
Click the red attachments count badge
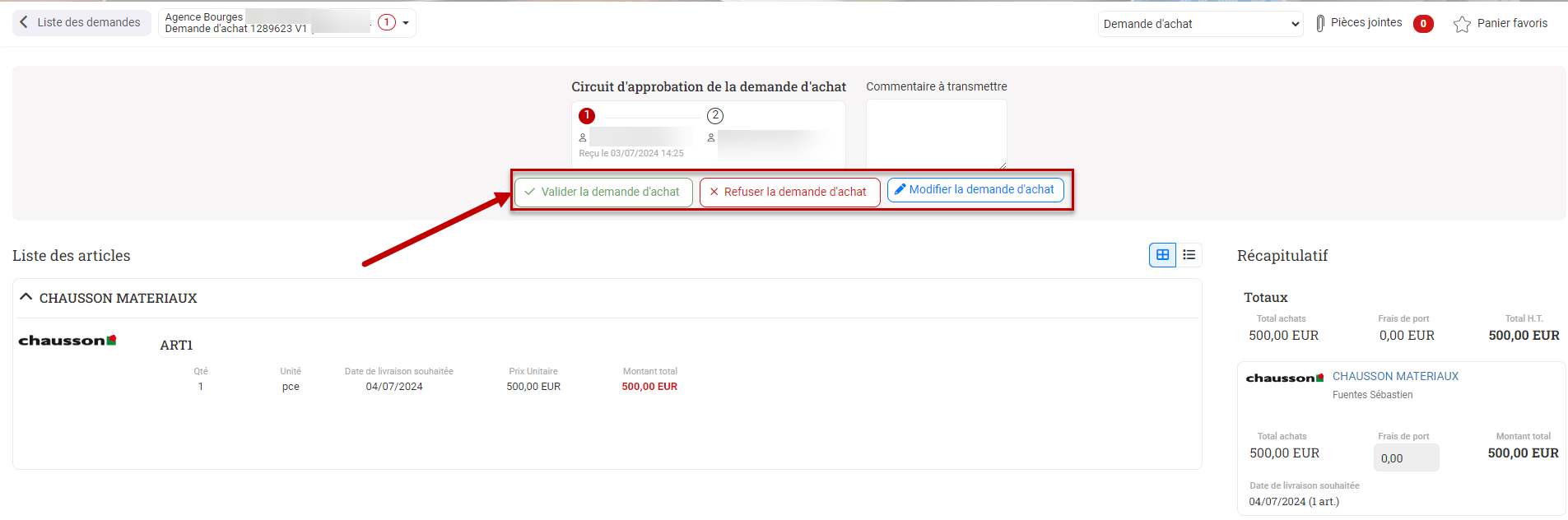point(1423,24)
